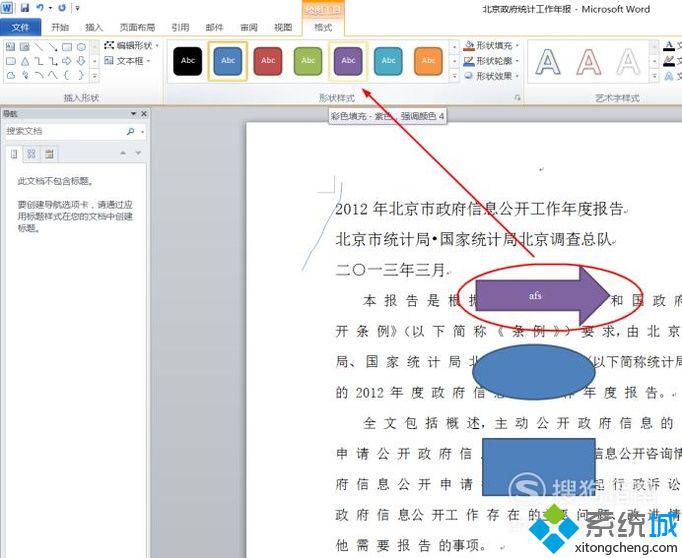682x558 pixels.
Task: Choose the right block arrow shape
Action: [x=67, y=61]
